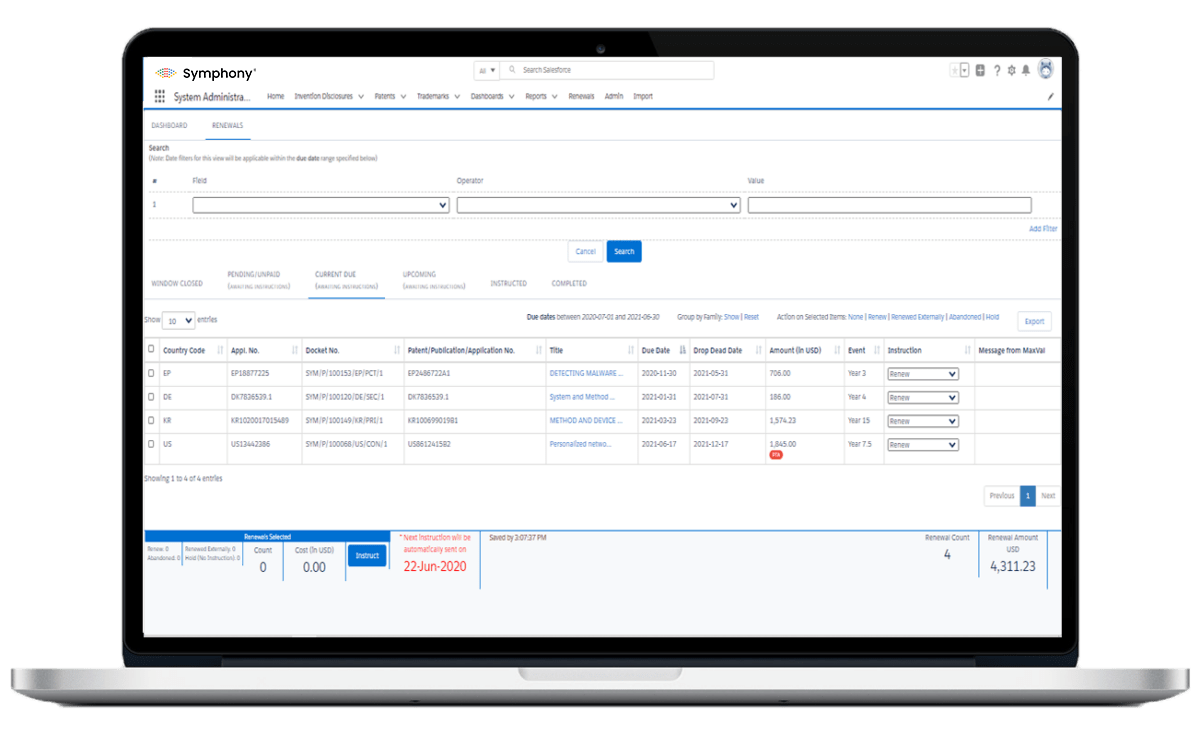
Task: Sort by Country Code column arrows
Action: (x=220, y=351)
